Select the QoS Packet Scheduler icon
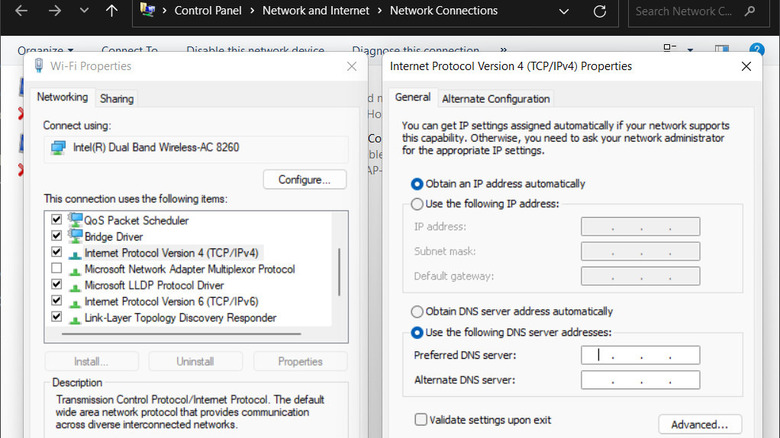The image size is (780, 438). pyautogui.click(x=76, y=220)
